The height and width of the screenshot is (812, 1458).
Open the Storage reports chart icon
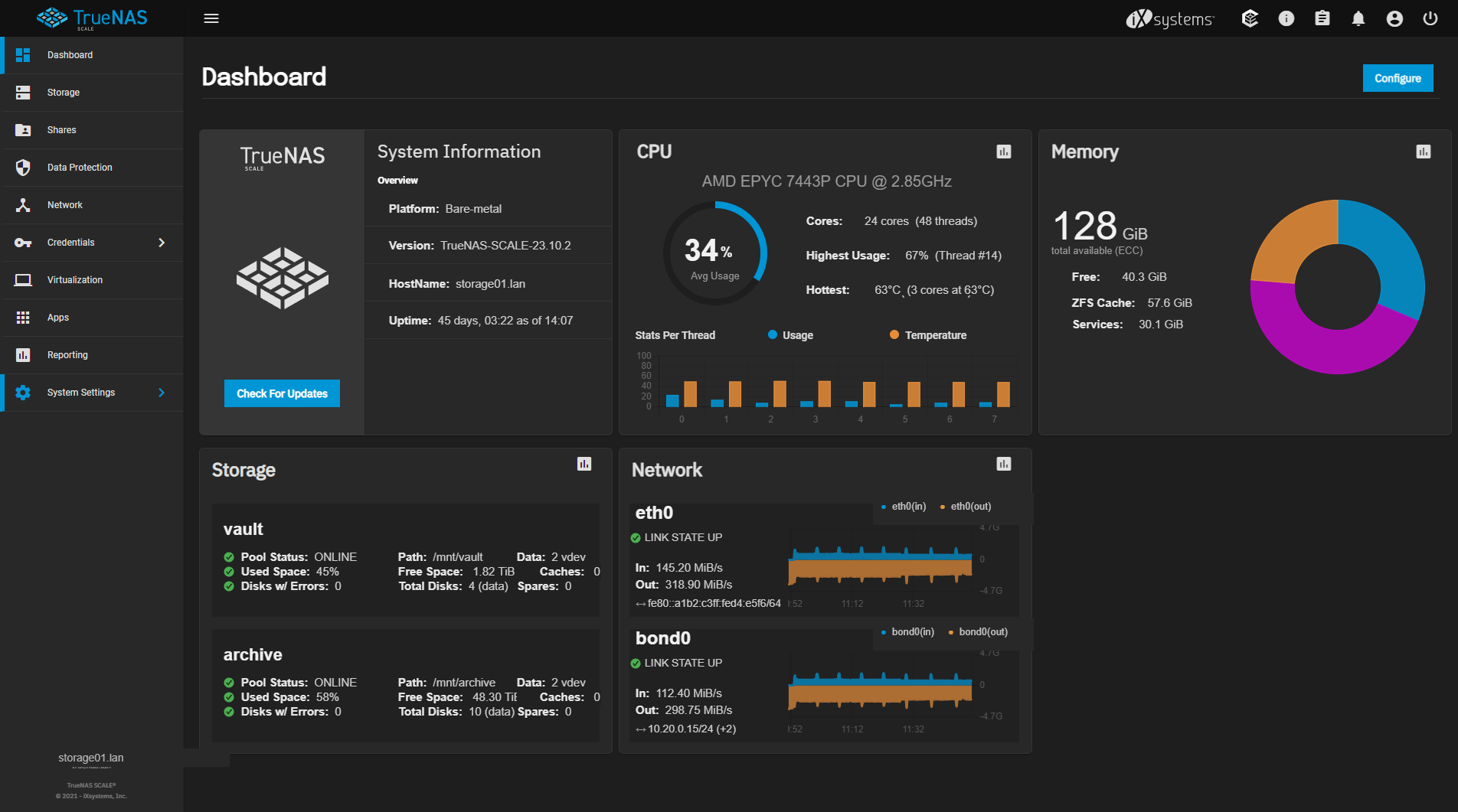(584, 464)
